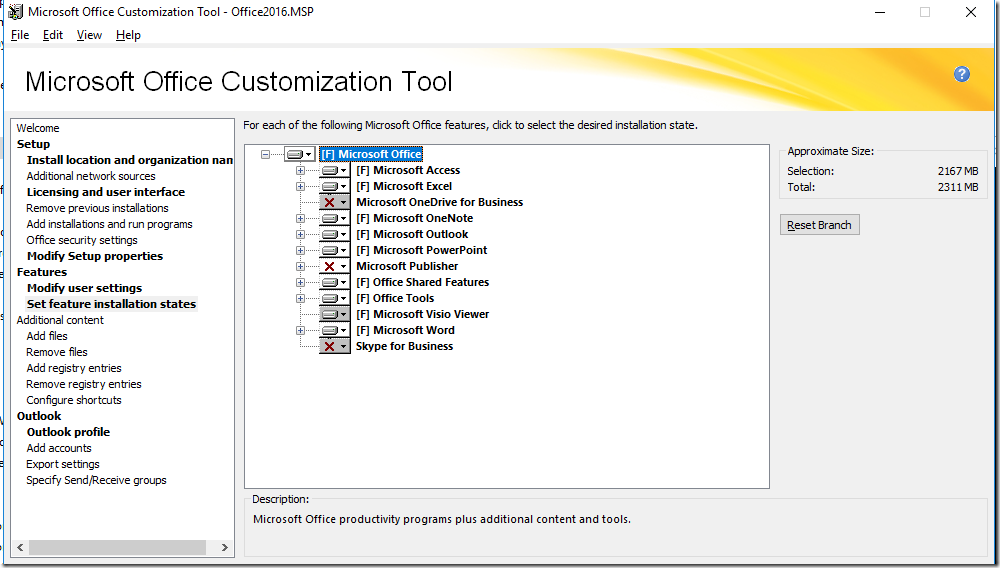Click the navigation pane scroll left arrow
The image size is (1000, 568).
[20, 547]
